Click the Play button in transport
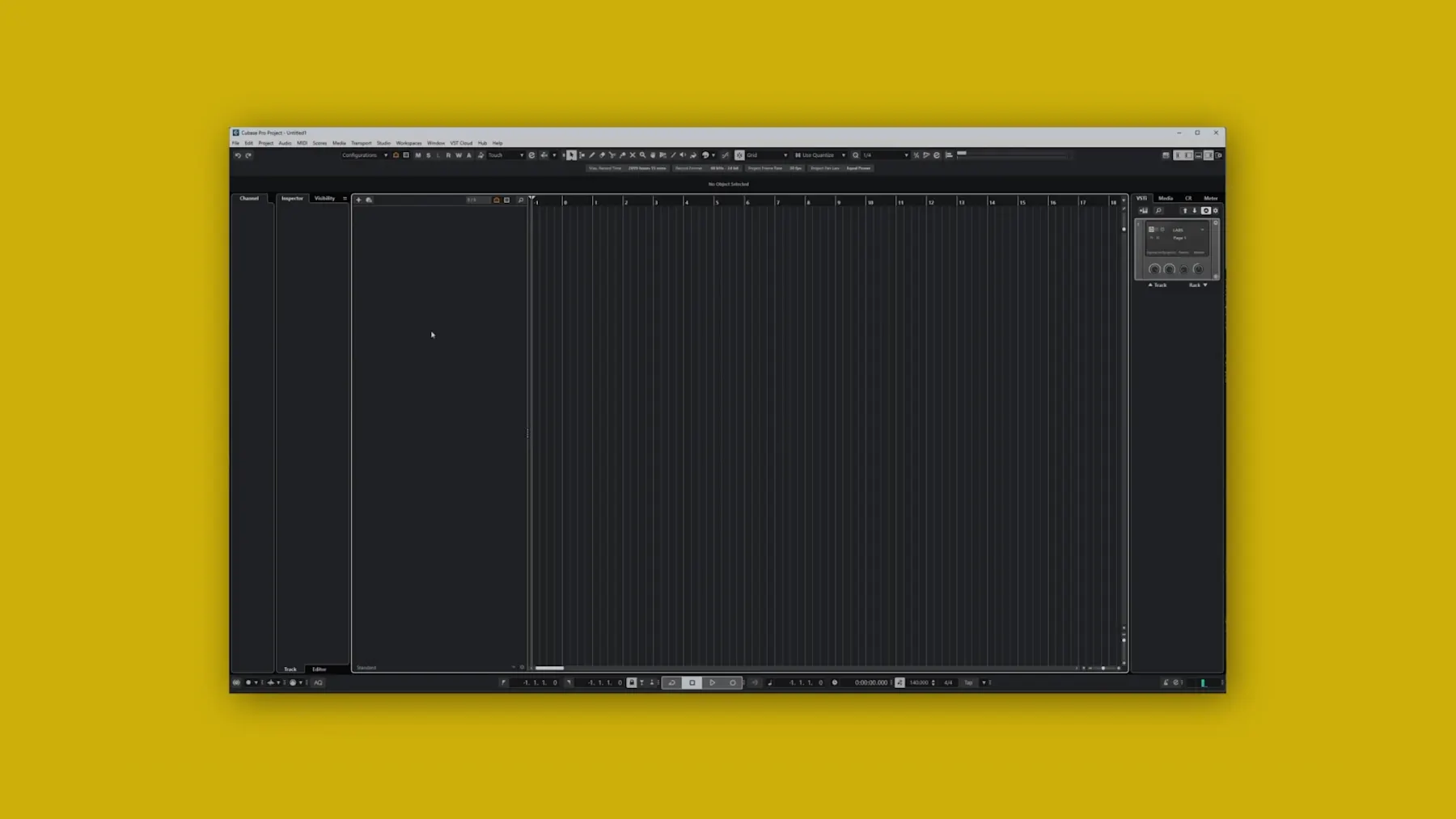1456x819 pixels. [x=713, y=682]
